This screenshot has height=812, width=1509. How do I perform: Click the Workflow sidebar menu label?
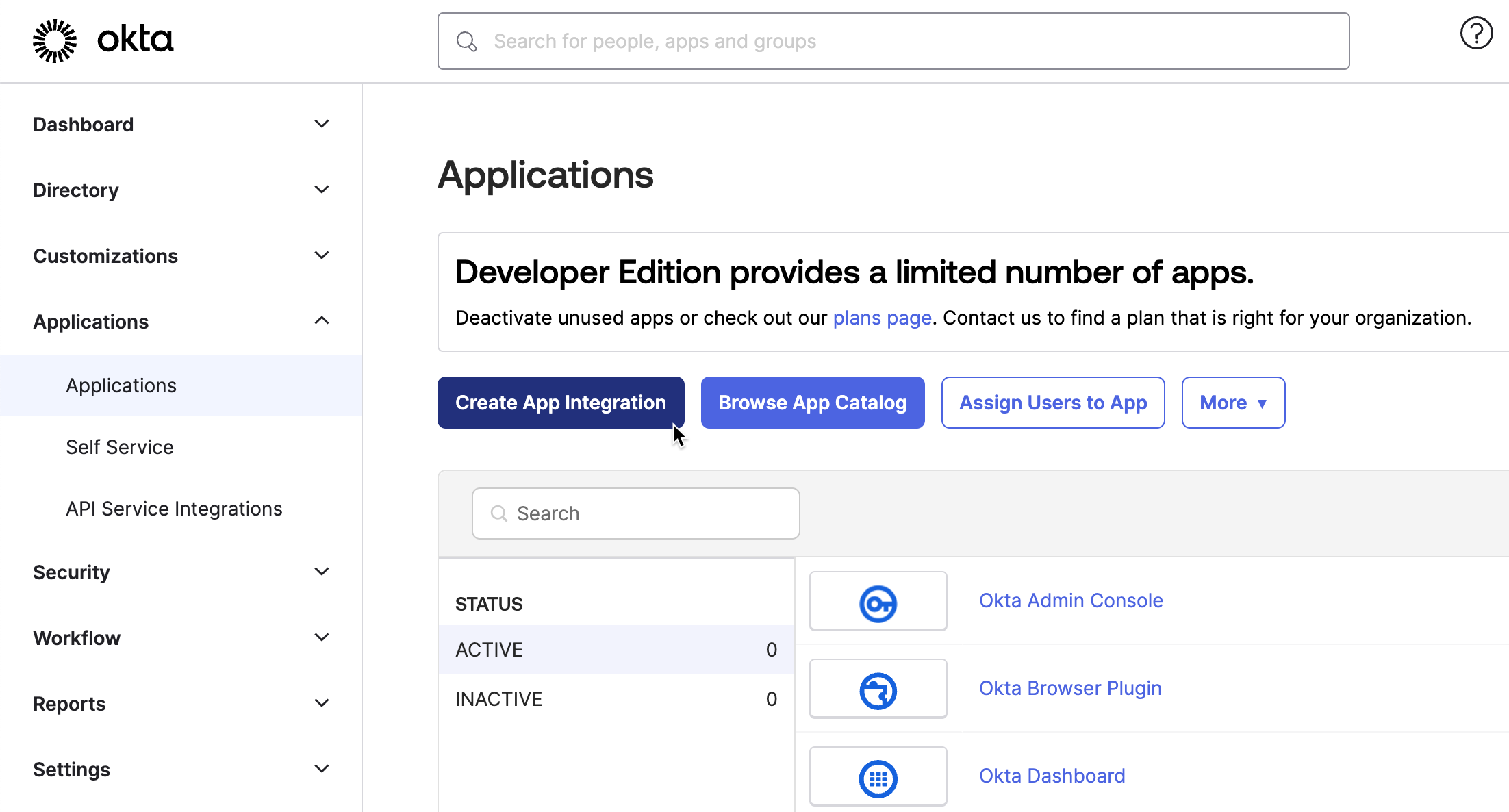[x=77, y=638]
